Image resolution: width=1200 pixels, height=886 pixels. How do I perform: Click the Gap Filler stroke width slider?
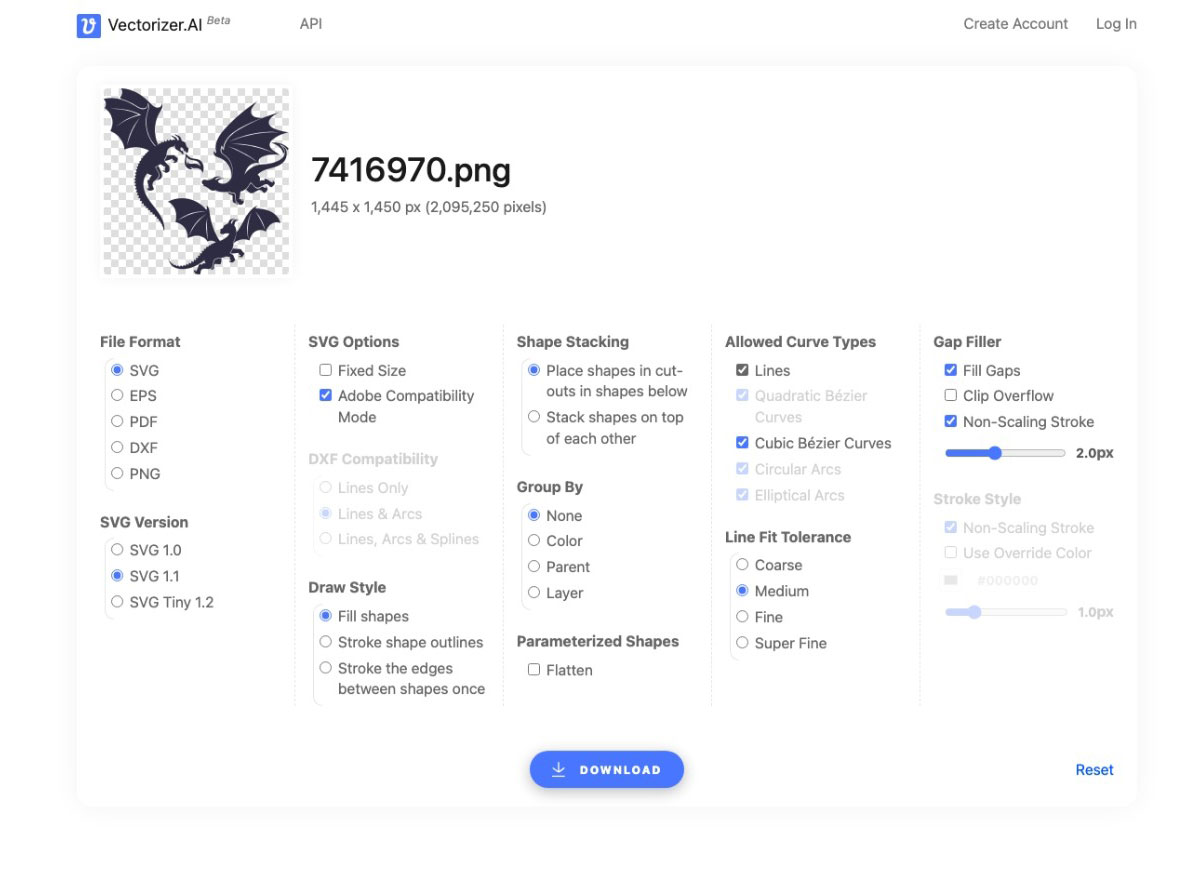click(1004, 453)
